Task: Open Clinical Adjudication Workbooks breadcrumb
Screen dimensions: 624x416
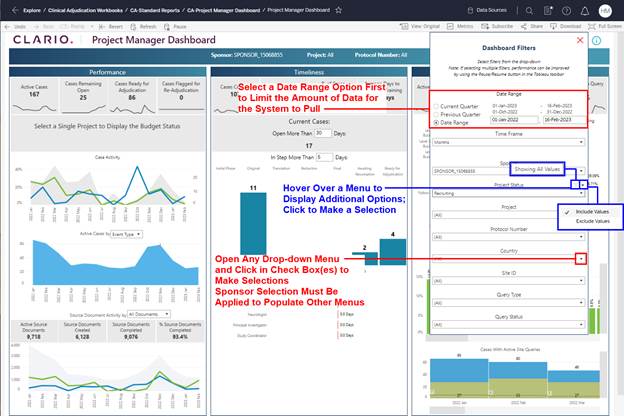Action: point(85,10)
